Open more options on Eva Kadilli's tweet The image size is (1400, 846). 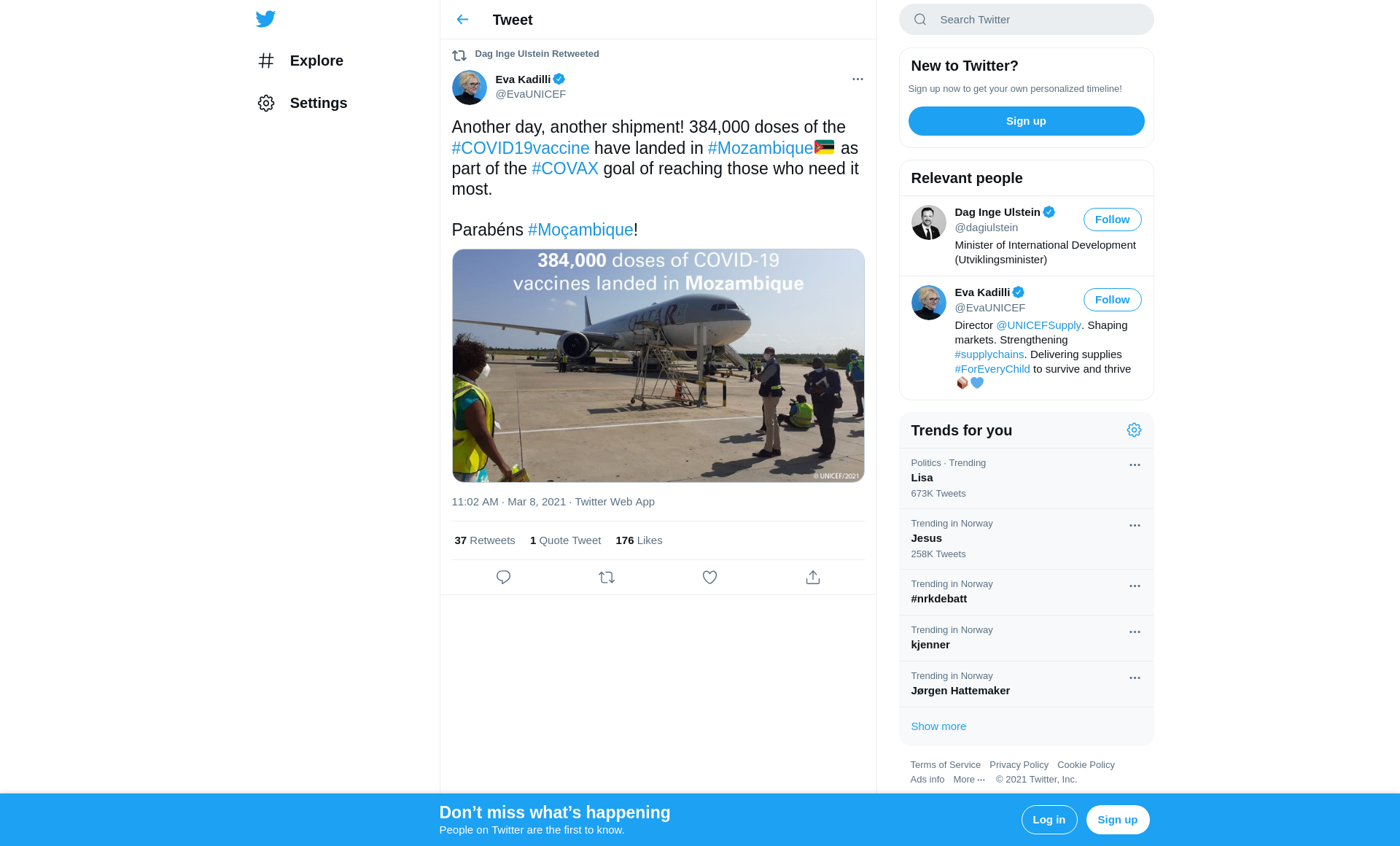pyautogui.click(x=857, y=79)
